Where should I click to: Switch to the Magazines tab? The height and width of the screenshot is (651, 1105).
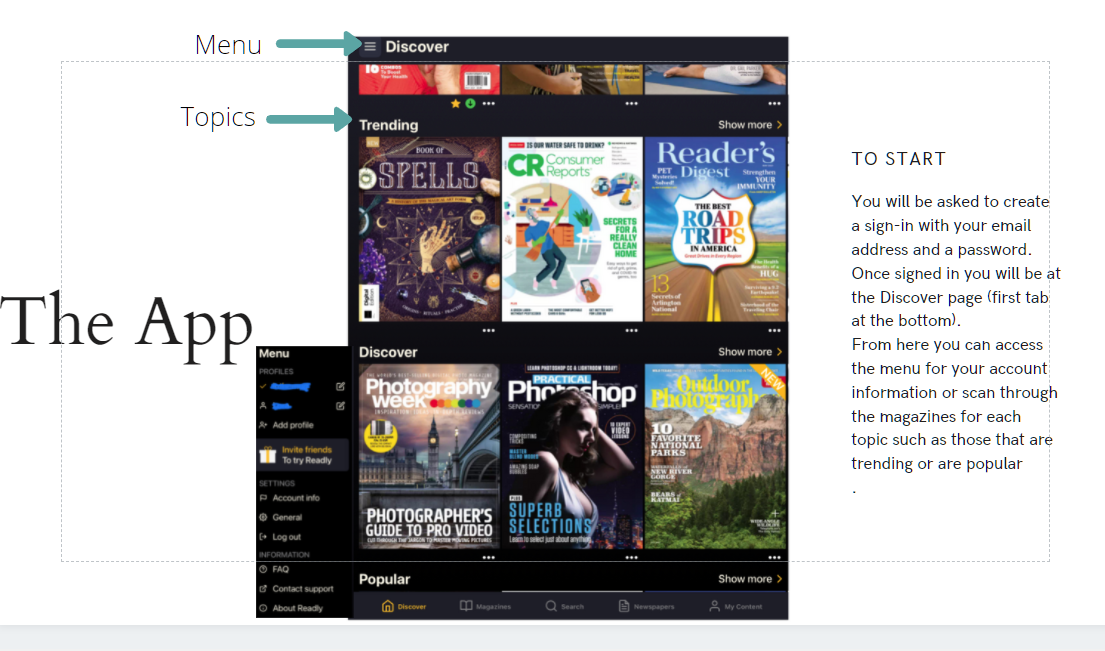[486, 607]
